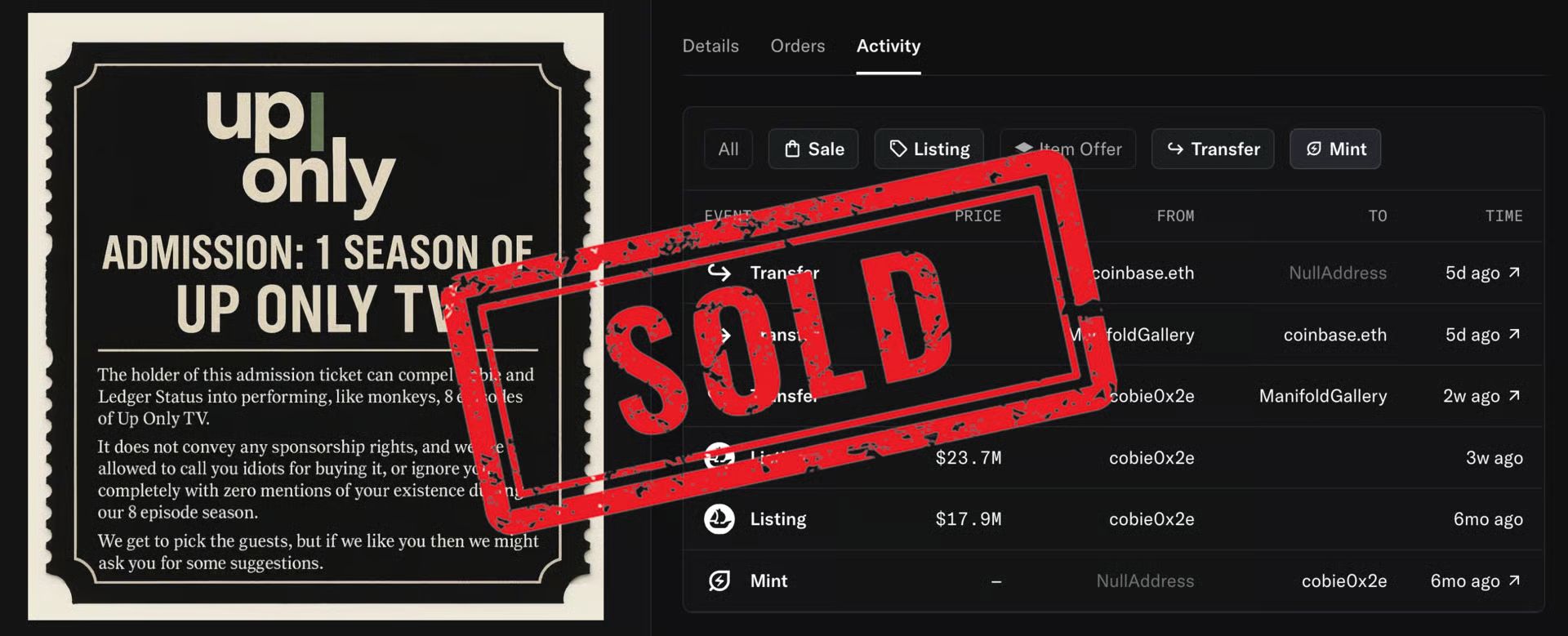1568x636 pixels.
Task: Click the OpenSea icon on the $17.9M listing
Action: (719, 518)
